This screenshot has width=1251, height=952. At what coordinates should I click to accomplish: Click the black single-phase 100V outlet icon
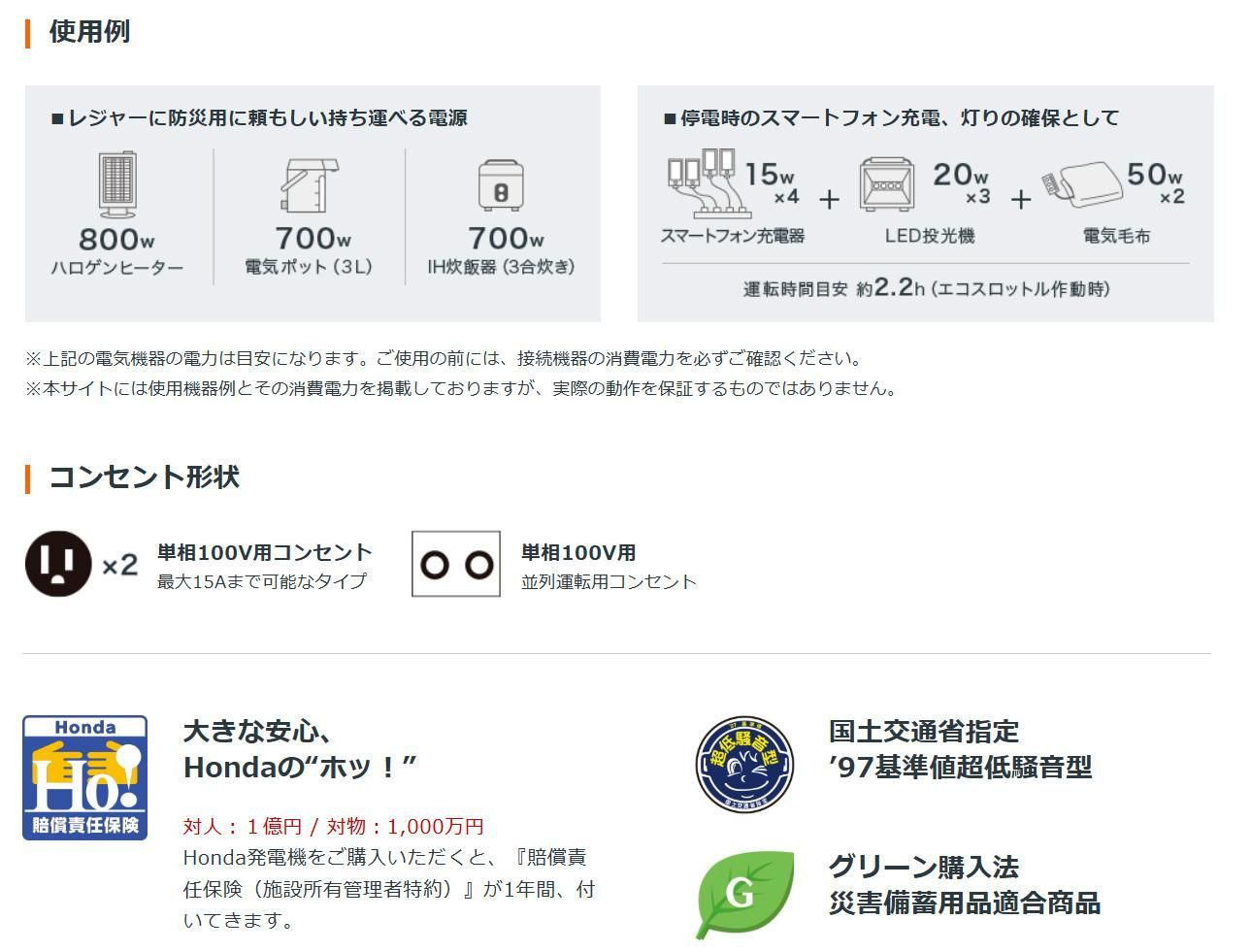coord(58,563)
